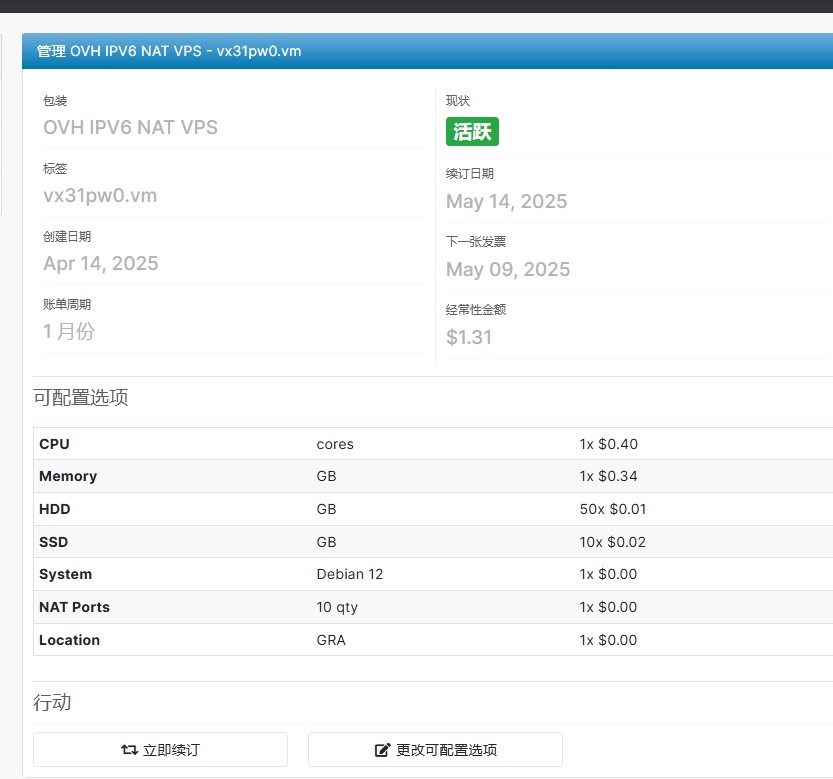Click the System row label

pos(65,574)
